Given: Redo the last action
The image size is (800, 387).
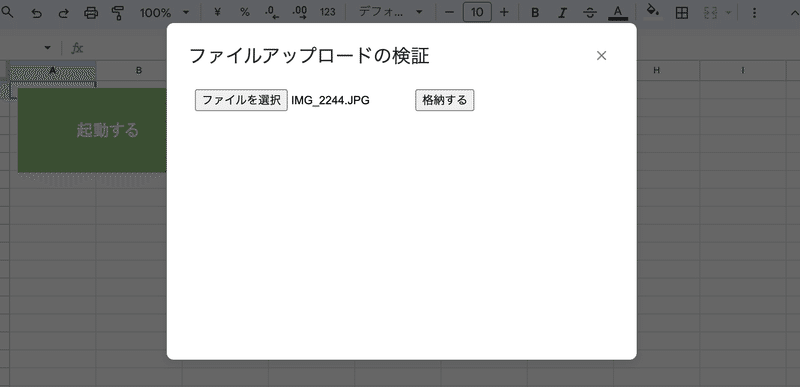Looking at the screenshot, I should (x=63, y=13).
